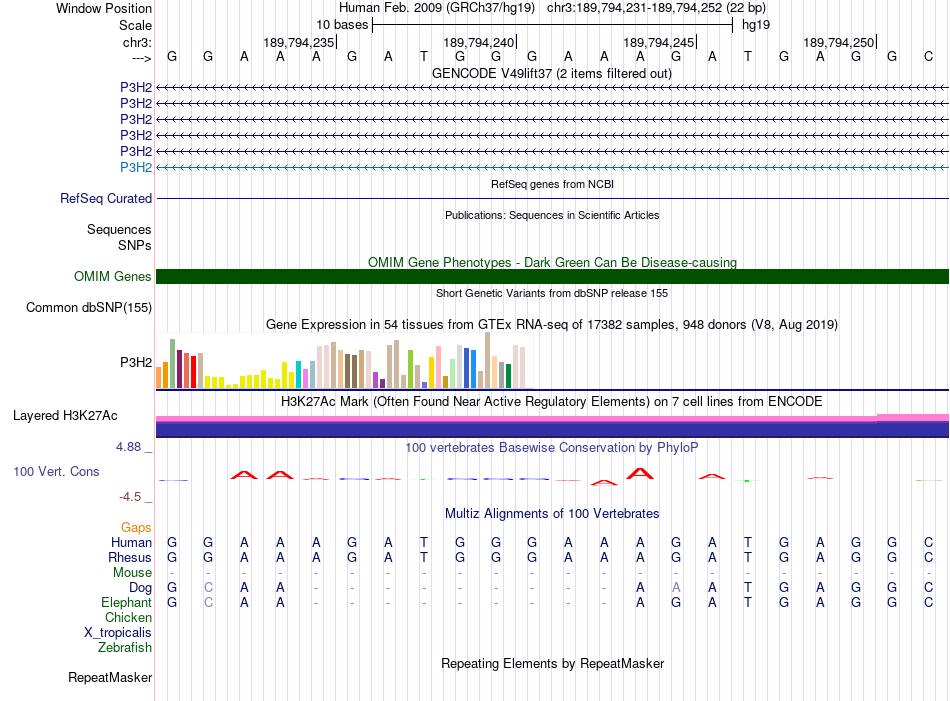Open Multiz Alignments of 100 Vertebrates title

(x=552, y=514)
